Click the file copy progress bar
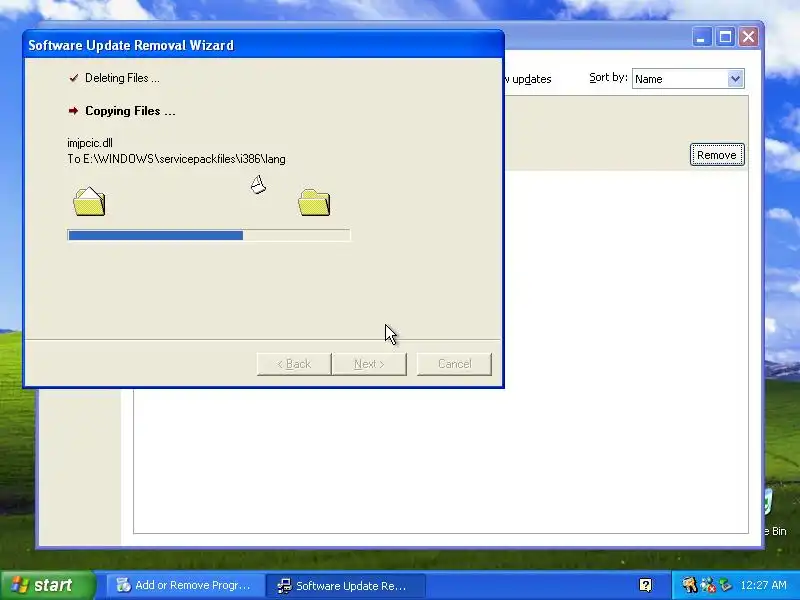Image resolution: width=800 pixels, height=600 pixels. pyautogui.click(x=209, y=235)
